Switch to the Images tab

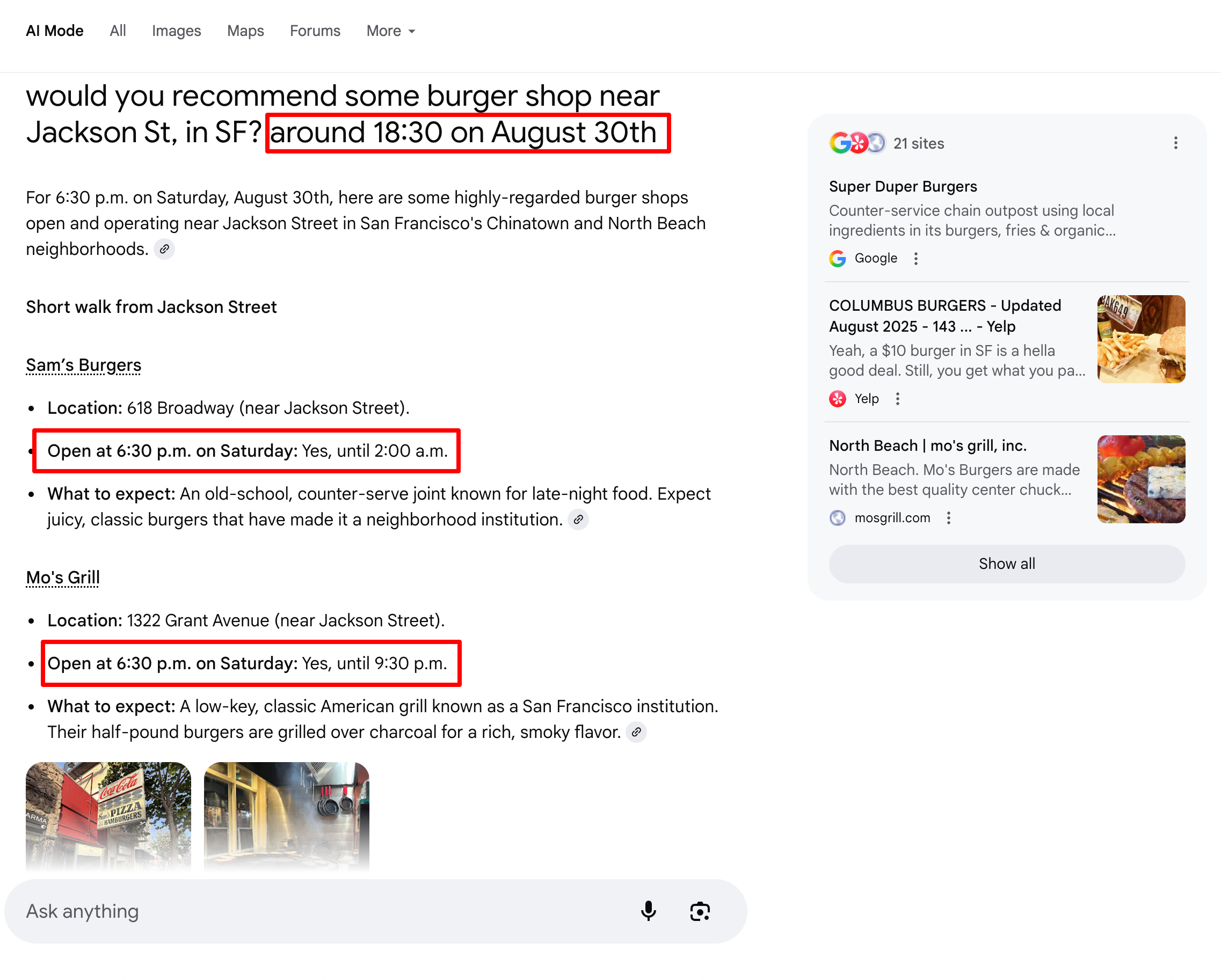(176, 31)
